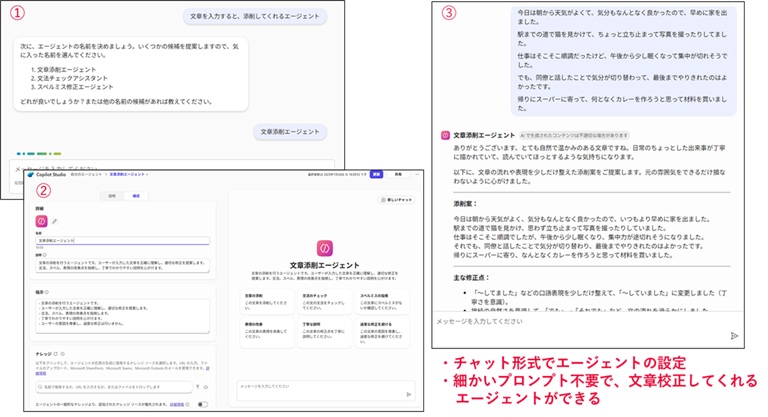Click send arrow in panel 3 chat
Screen dimensions: 768x417
tap(734, 337)
